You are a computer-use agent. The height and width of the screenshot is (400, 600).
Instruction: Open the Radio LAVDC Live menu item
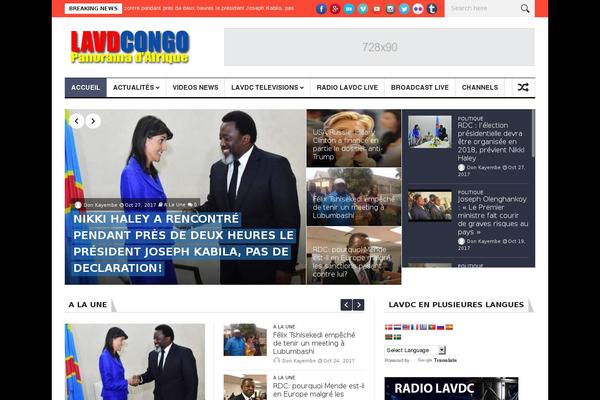coord(347,88)
